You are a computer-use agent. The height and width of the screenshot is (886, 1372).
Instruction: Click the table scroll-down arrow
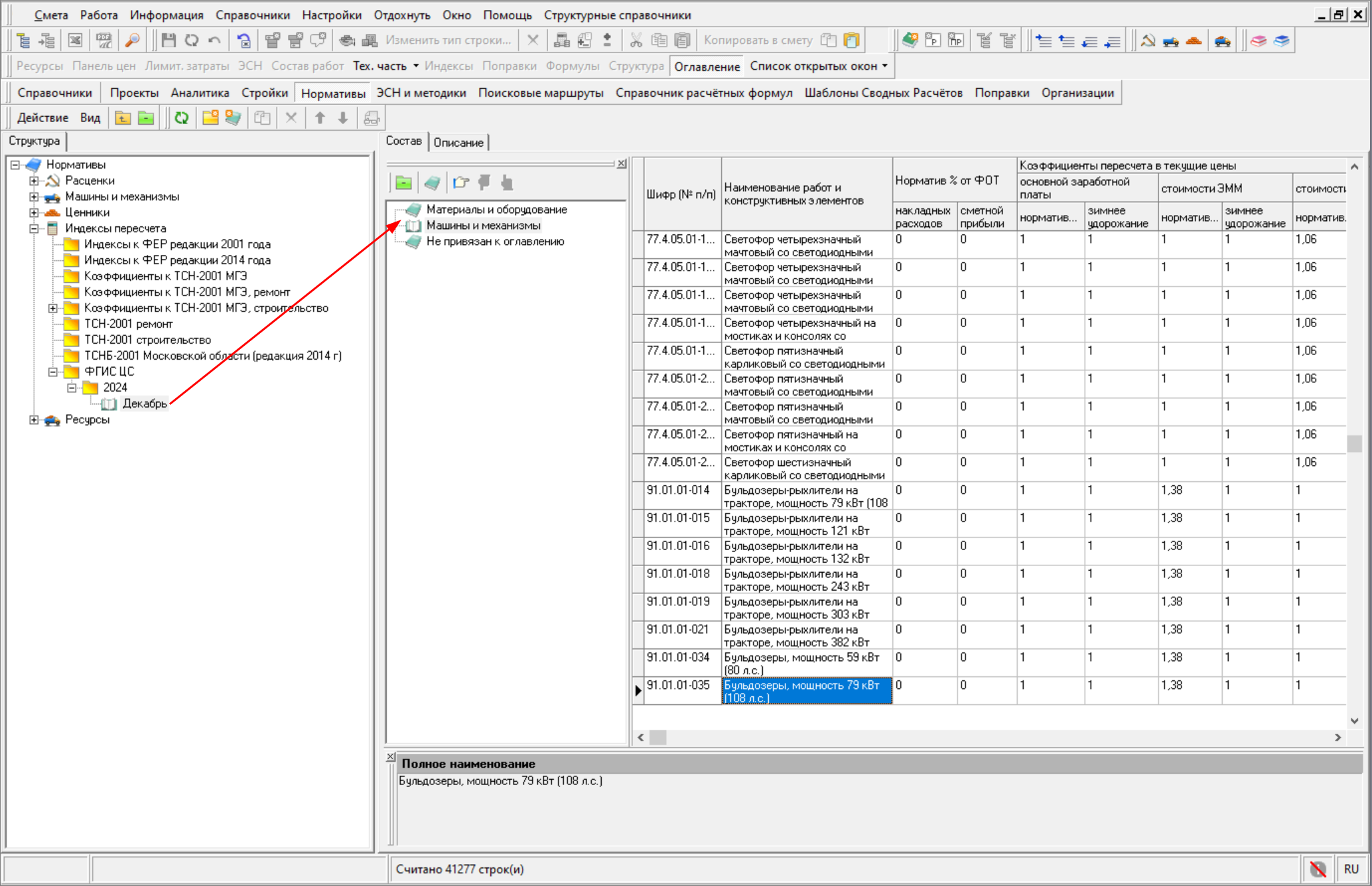tap(1354, 721)
